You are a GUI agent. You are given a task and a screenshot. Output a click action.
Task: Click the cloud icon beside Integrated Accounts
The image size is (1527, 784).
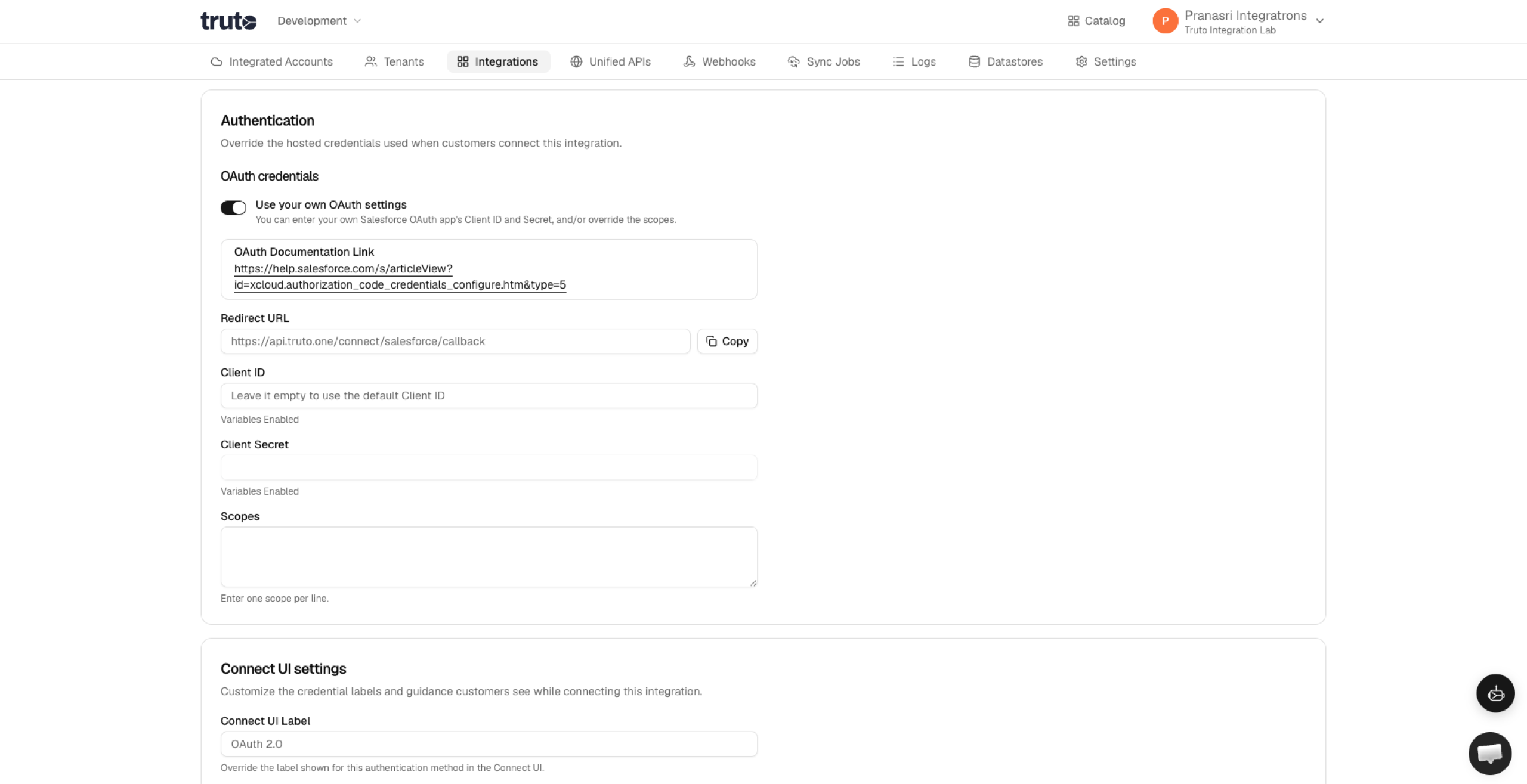[x=217, y=61]
